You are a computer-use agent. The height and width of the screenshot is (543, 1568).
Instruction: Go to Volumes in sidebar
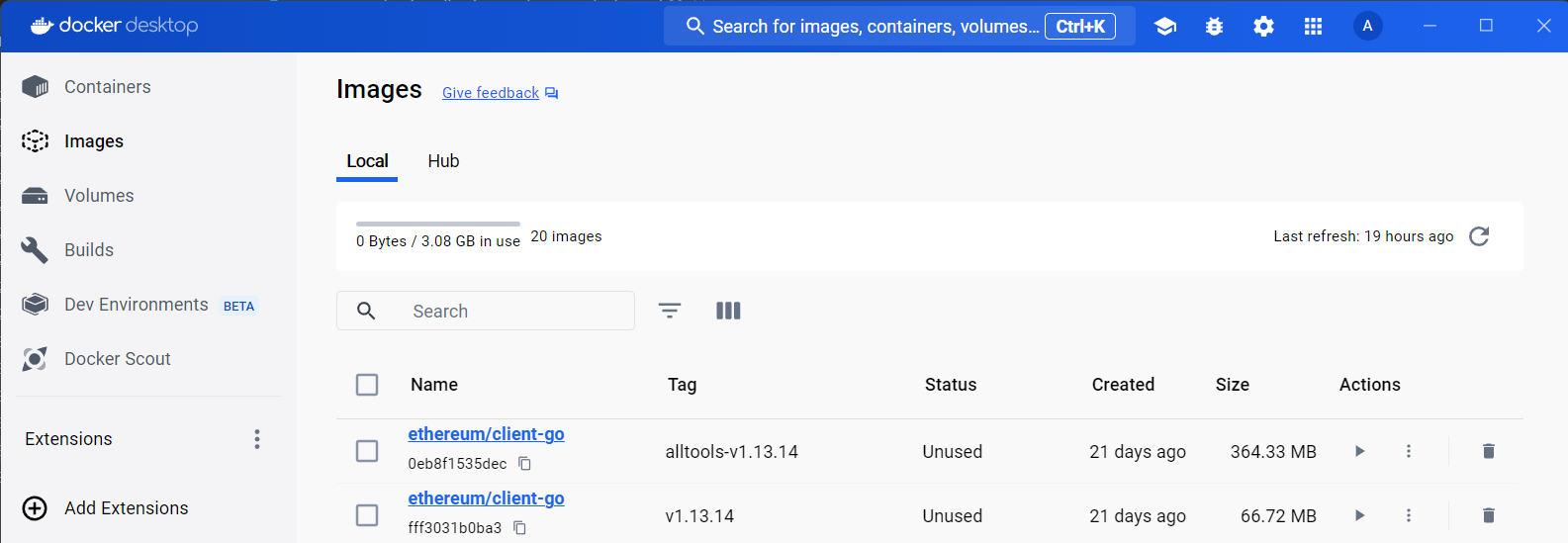[99, 196]
